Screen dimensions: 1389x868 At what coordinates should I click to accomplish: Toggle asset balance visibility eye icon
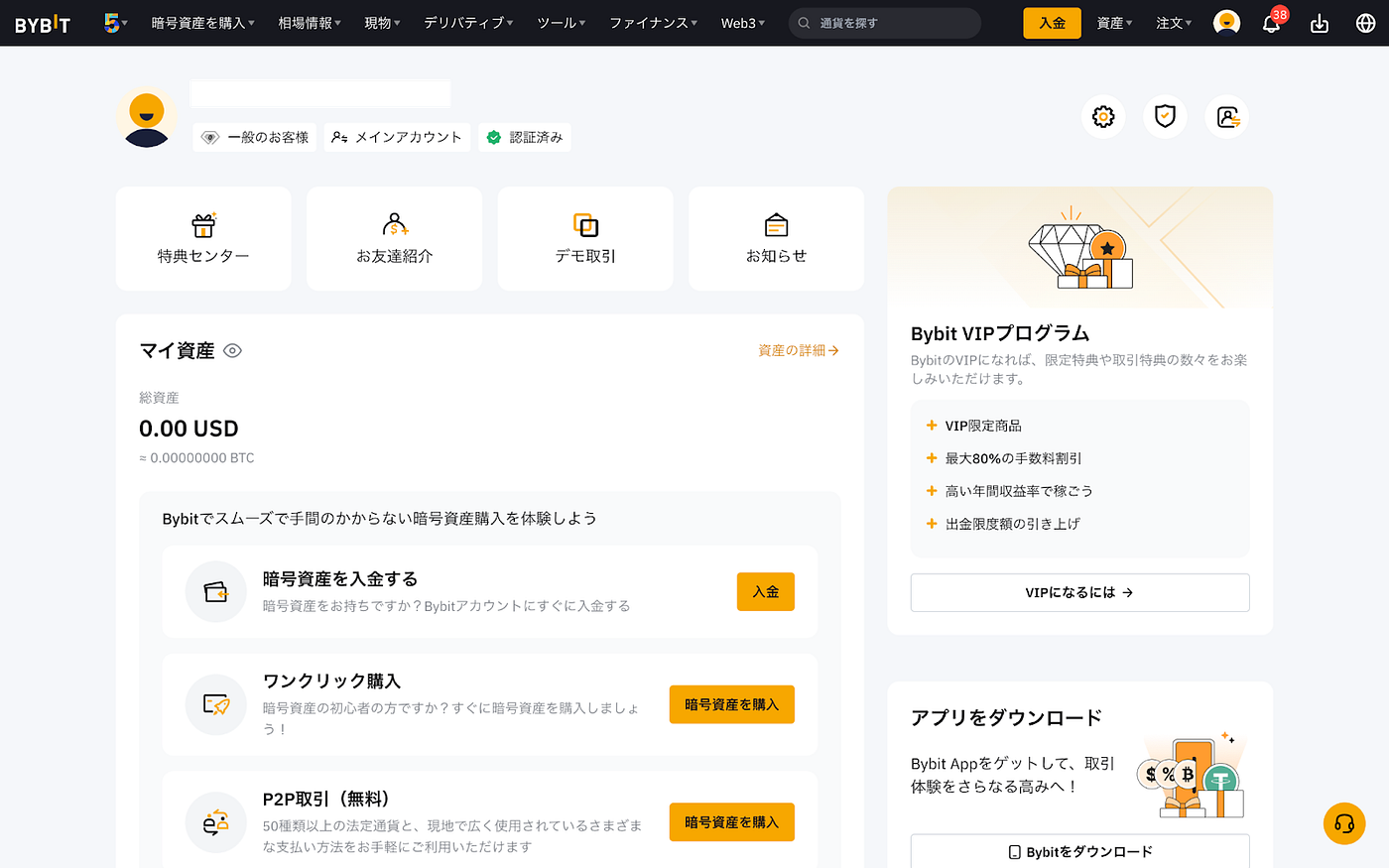232,350
